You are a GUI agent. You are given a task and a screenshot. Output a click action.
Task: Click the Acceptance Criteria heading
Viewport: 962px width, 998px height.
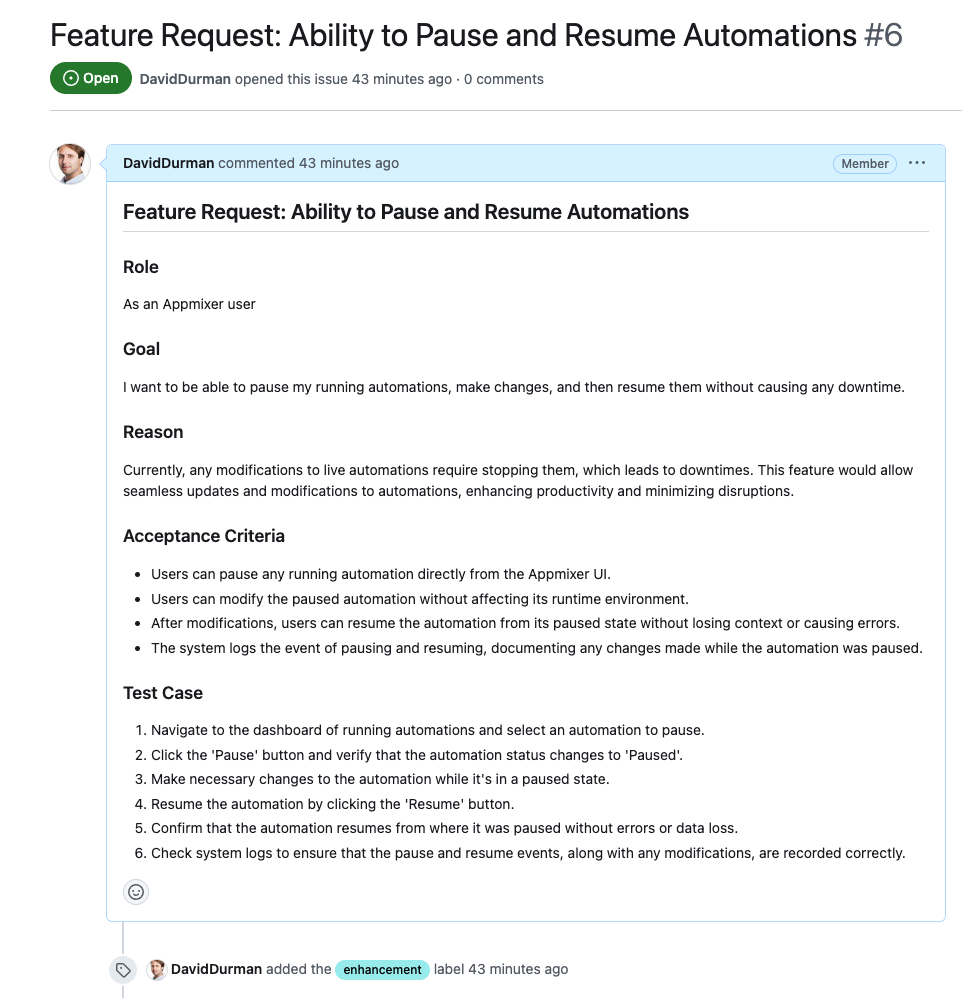[204, 536]
